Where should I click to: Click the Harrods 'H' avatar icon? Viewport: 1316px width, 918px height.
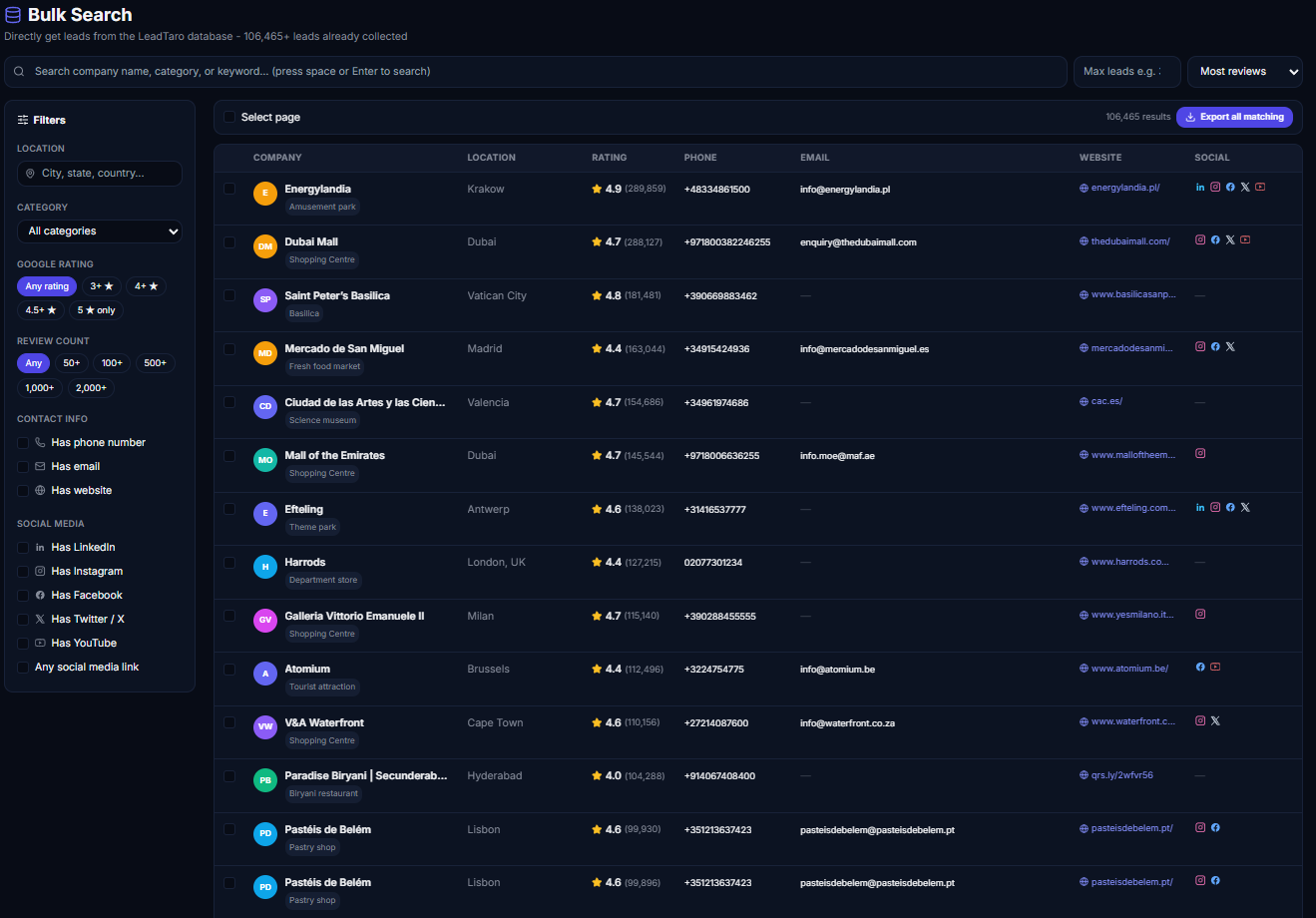coord(264,568)
